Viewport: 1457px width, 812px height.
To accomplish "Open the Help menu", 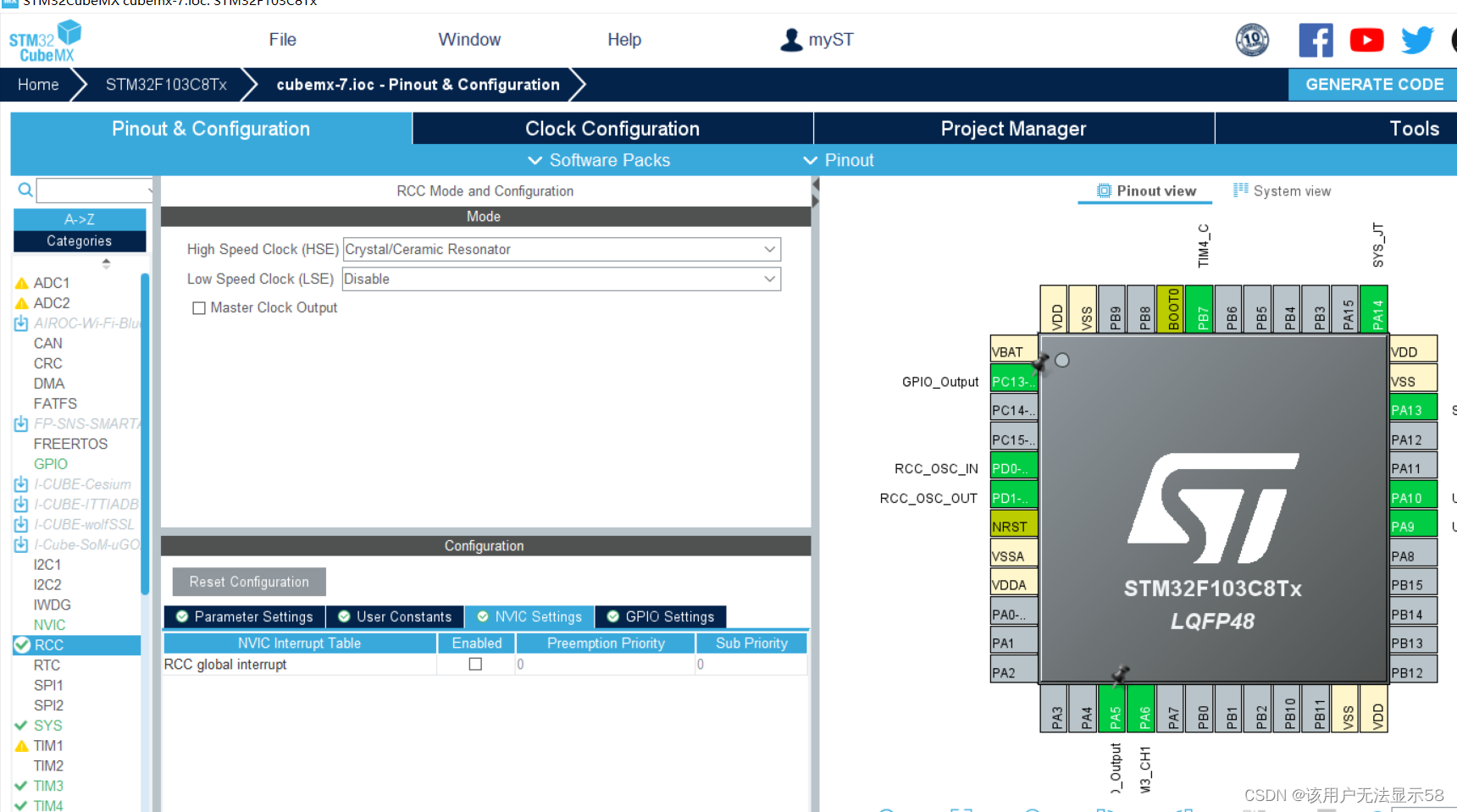I will (x=624, y=40).
